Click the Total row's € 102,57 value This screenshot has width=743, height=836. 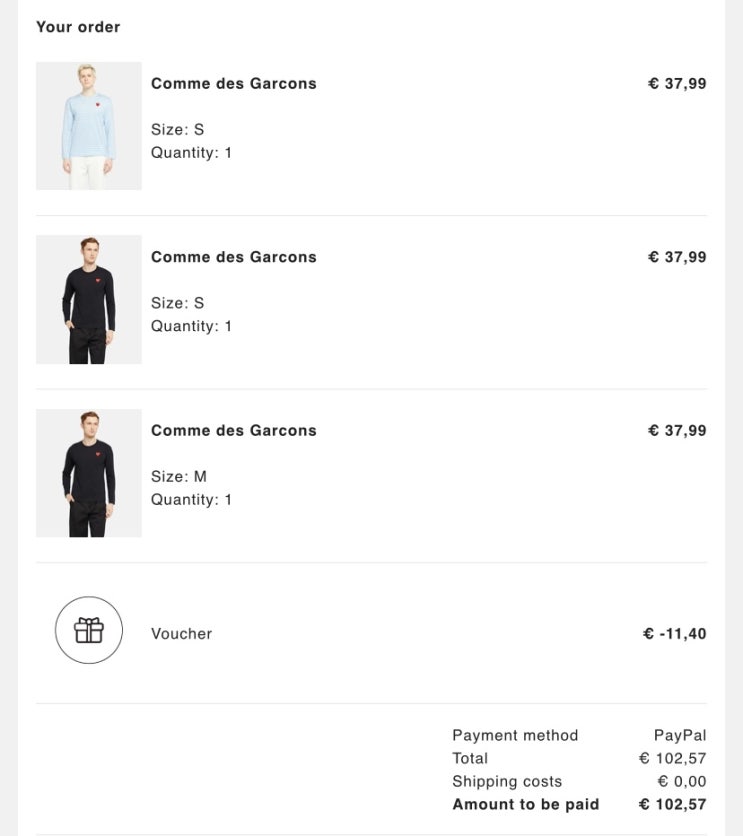click(x=672, y=759)
